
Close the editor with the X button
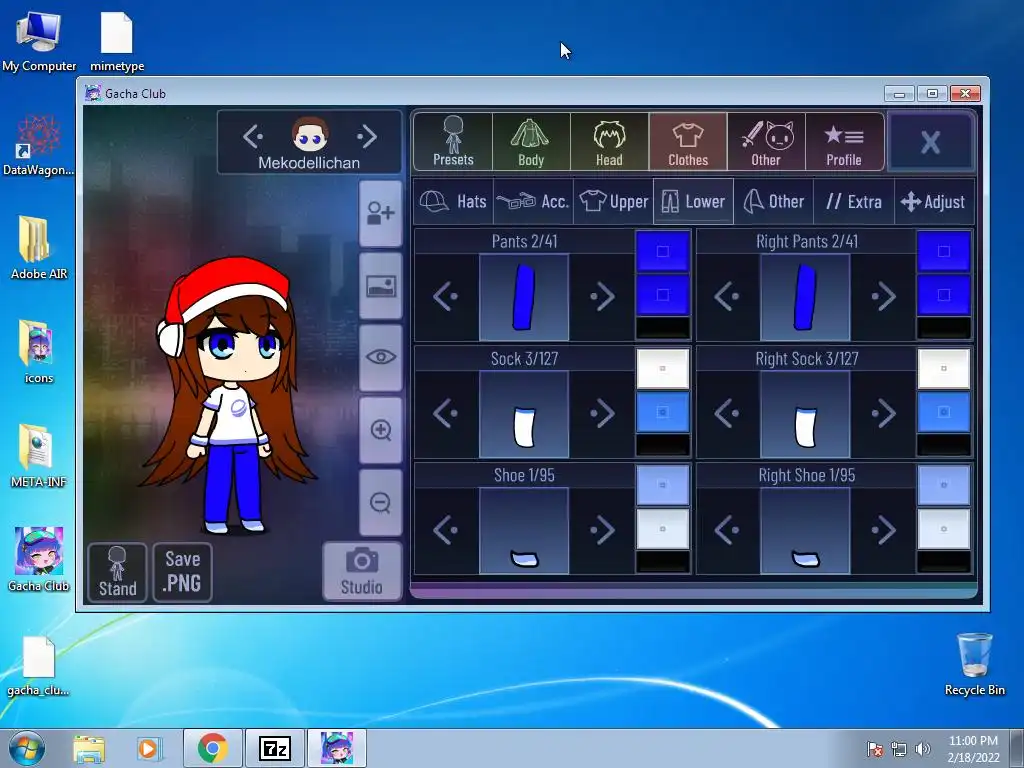coord(931,142)
